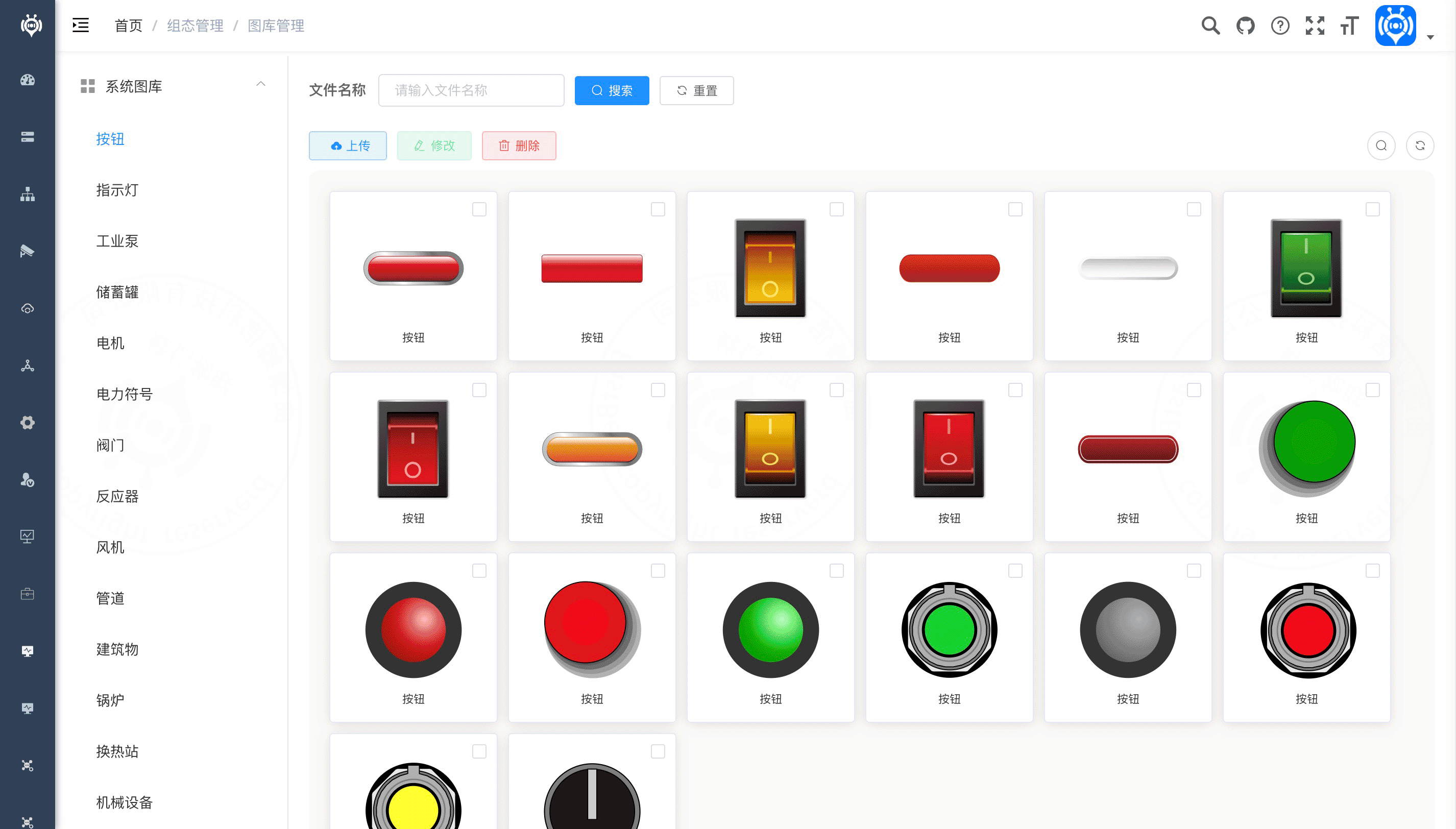Click the 上传 upload button
Screen dimensions: 1456x829
point(348,146)
